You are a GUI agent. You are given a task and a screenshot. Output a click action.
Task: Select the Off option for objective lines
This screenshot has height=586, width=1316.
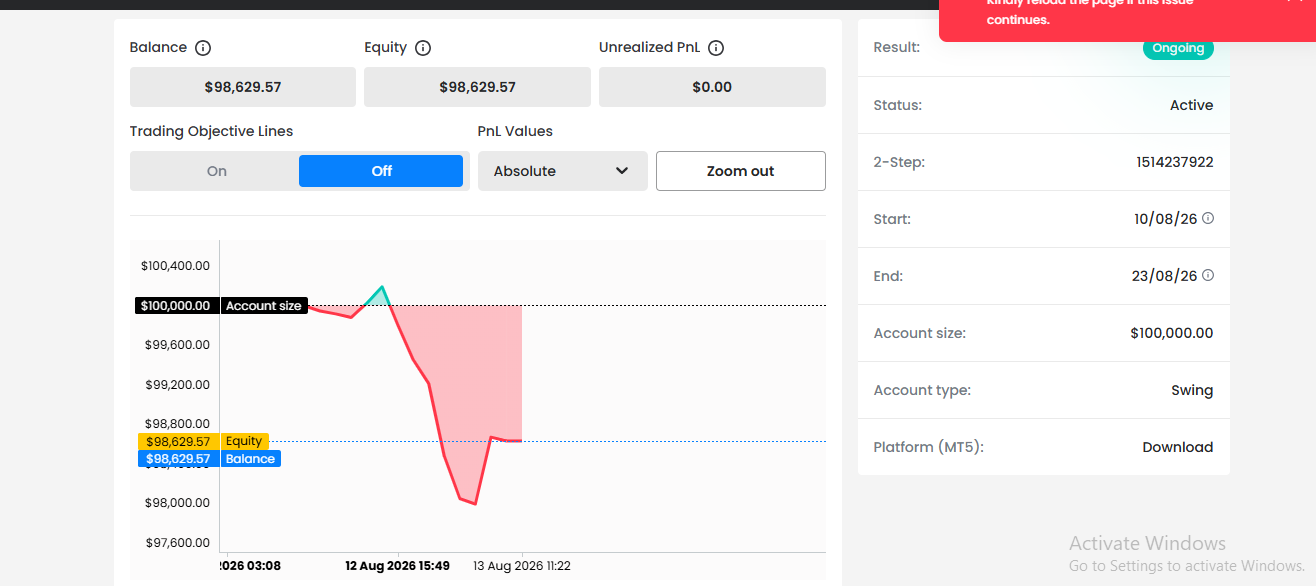coord(381,171)
